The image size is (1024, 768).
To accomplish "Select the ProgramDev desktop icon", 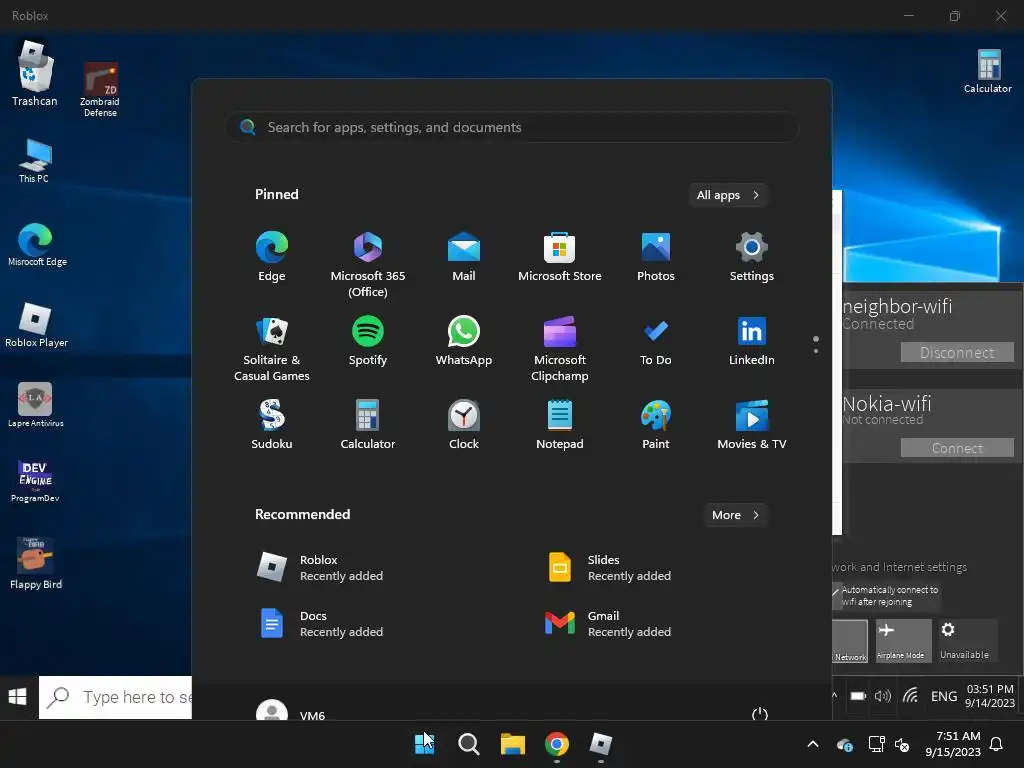I will 35,481.
